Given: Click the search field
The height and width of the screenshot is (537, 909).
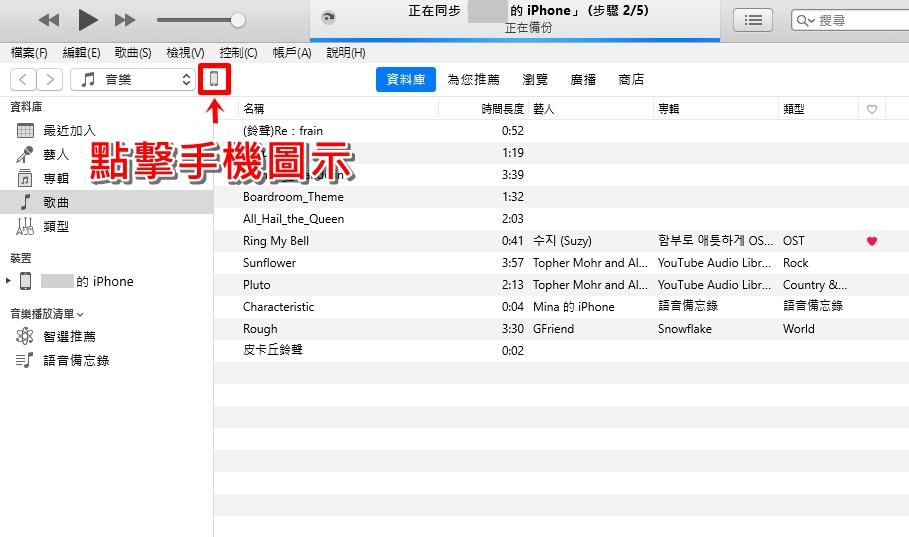Looking at the screenshot, I should (850, 20).
